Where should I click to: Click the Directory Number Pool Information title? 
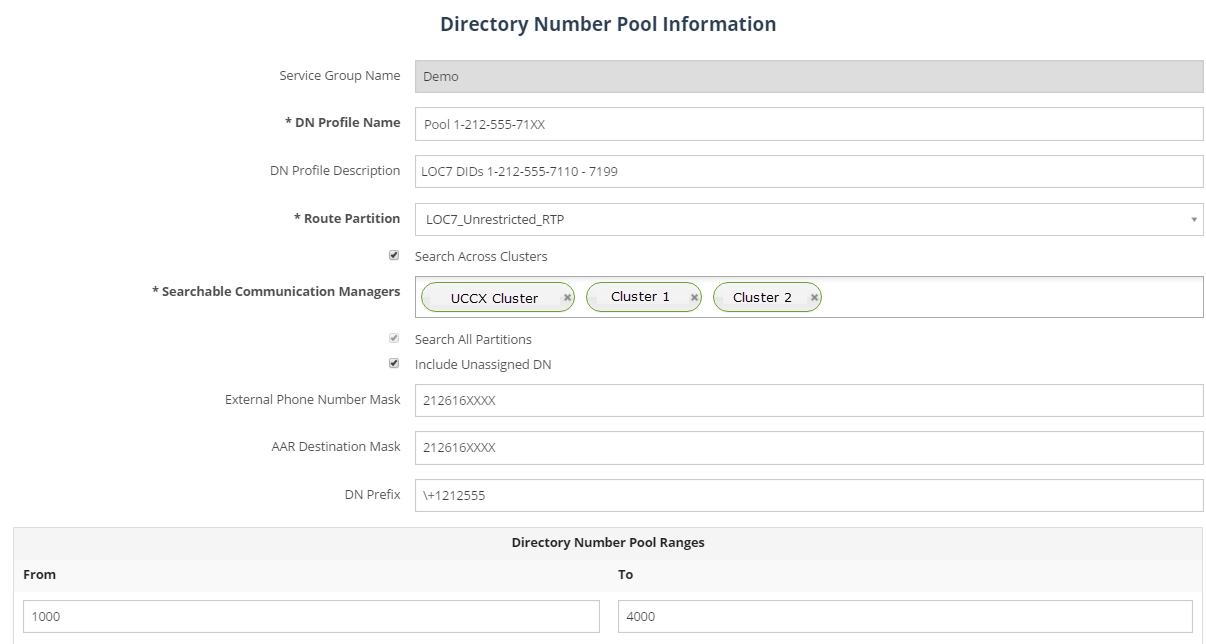click(608, 24)
